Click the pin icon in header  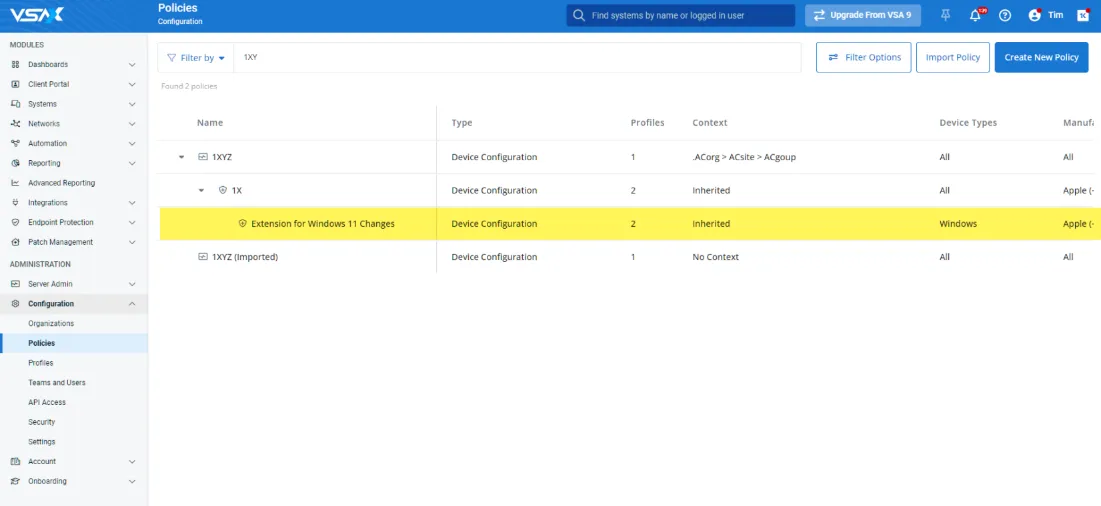point(945,16)
